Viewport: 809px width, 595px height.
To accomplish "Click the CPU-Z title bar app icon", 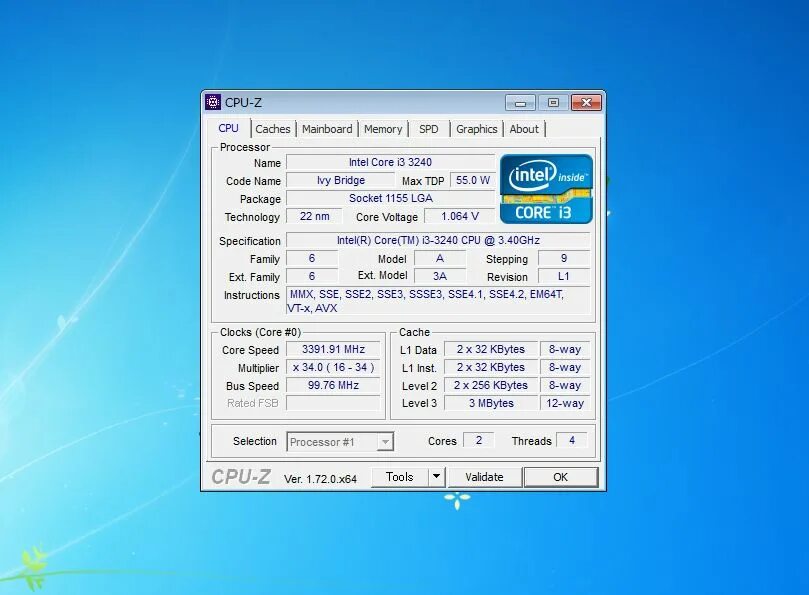I will [x=213, y=102].
